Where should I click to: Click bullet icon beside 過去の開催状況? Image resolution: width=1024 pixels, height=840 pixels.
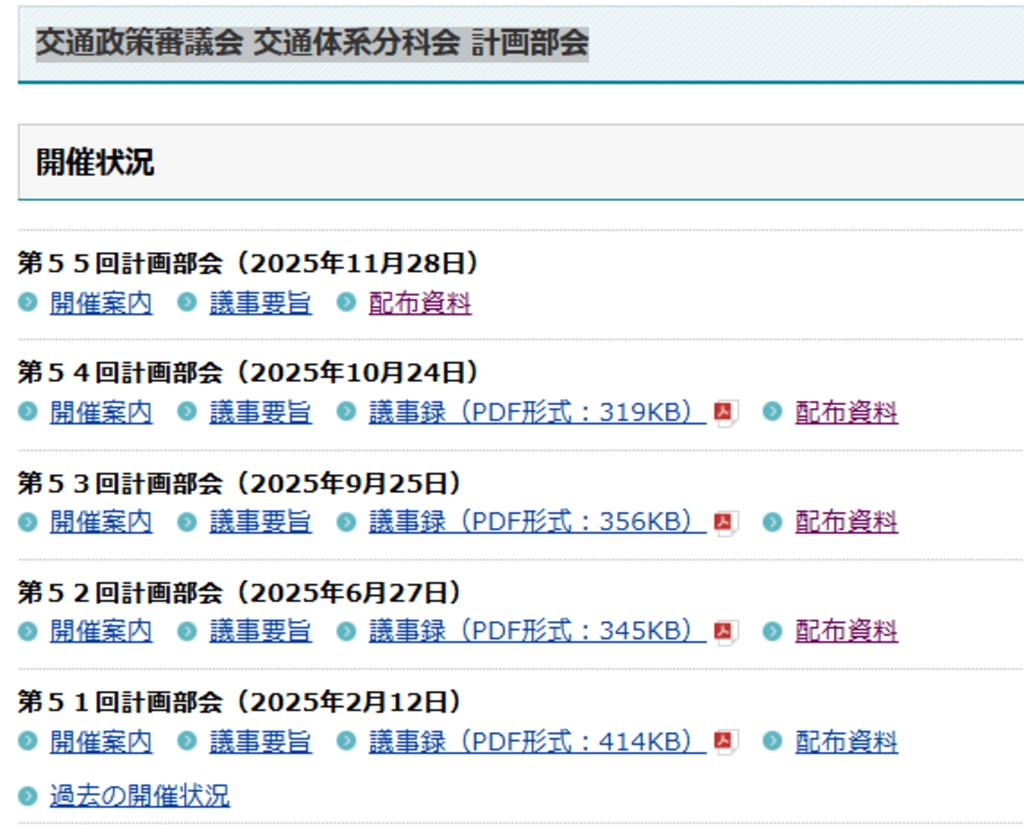point(28,796)
